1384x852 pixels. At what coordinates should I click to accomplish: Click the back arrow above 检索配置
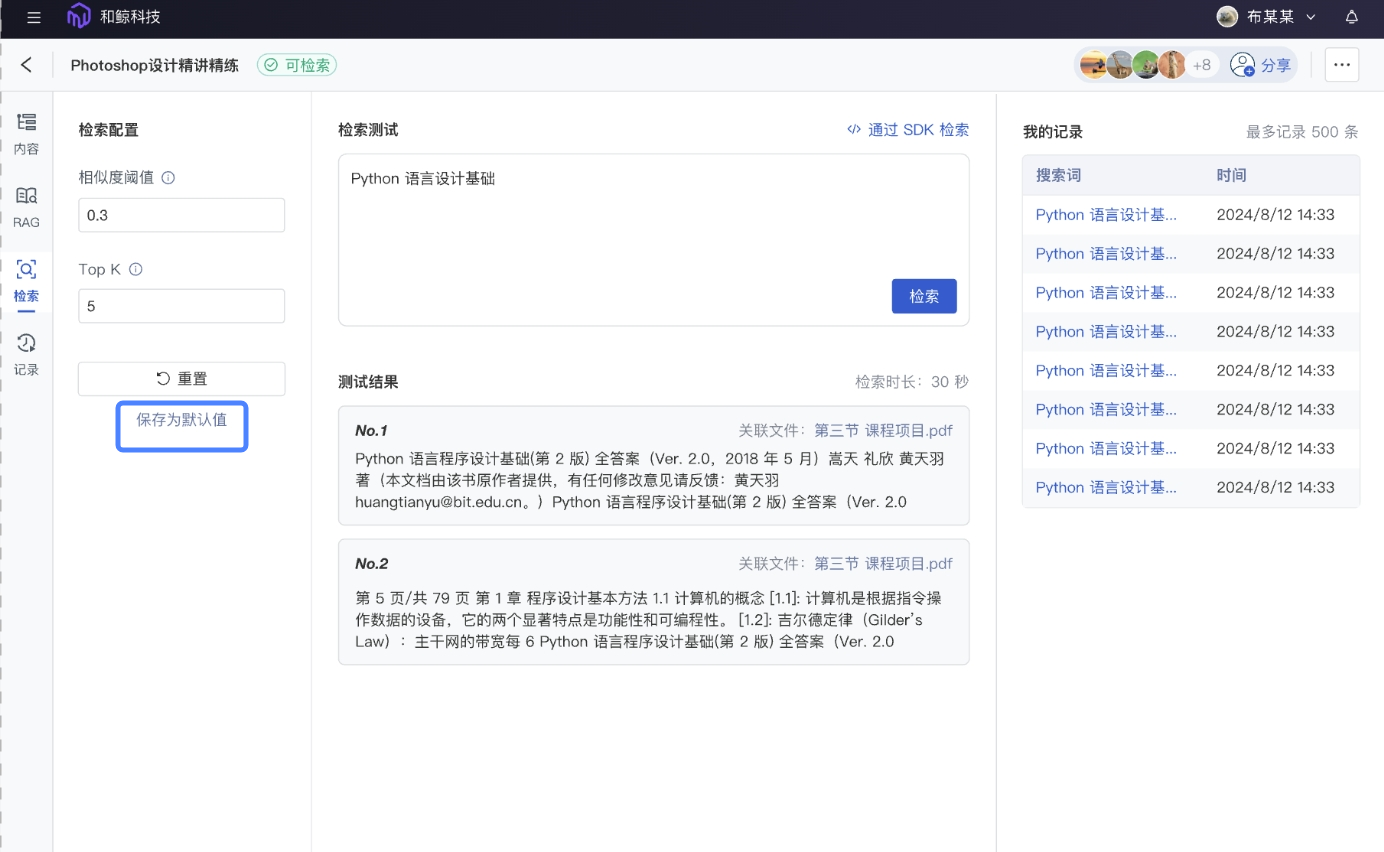pos(27,64)
